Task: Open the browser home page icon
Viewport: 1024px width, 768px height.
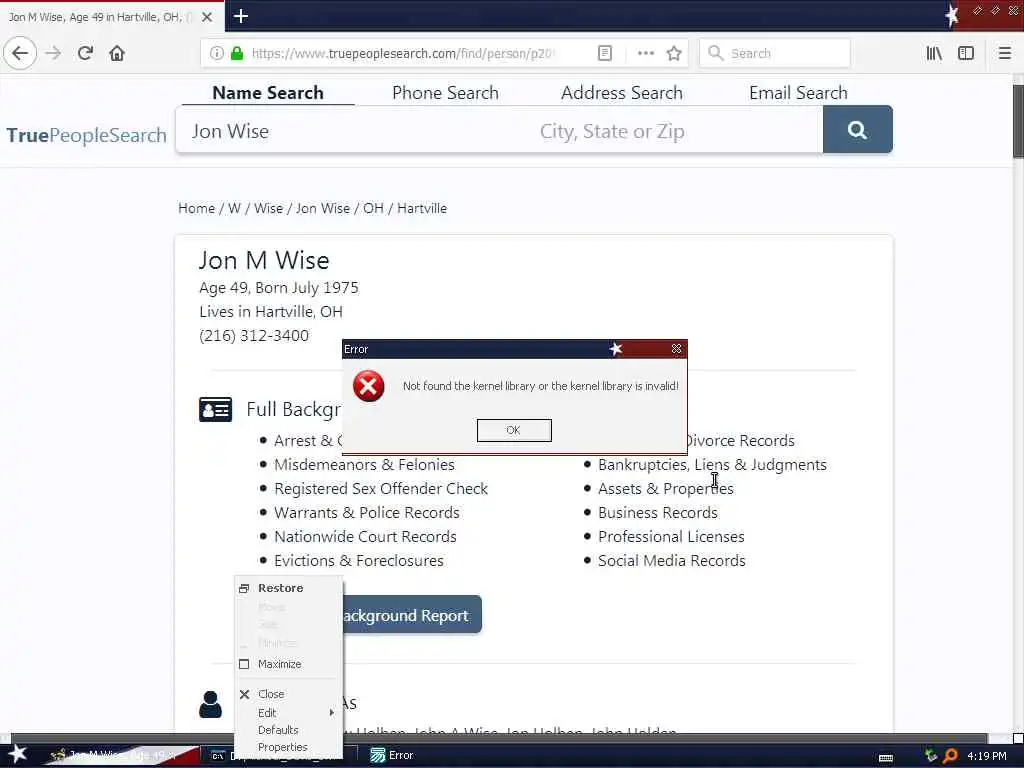Action: (x=117, y=53)
